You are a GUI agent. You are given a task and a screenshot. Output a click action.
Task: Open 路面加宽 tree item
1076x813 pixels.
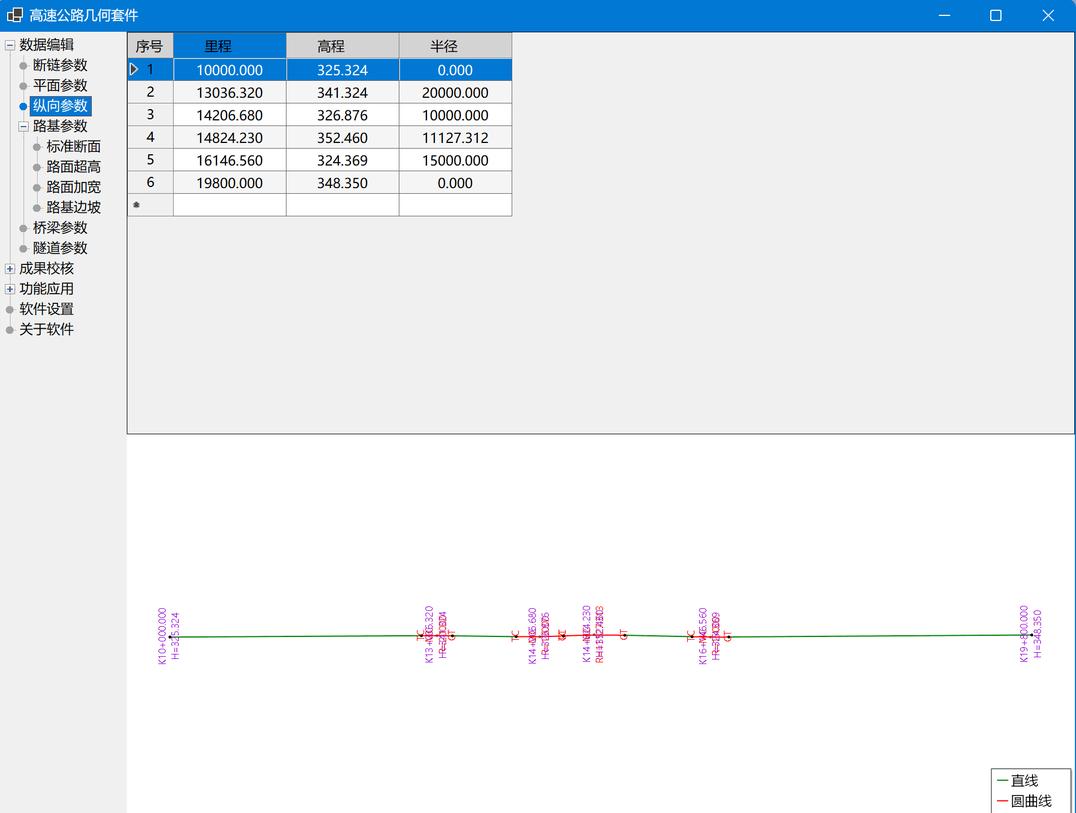[x=73, y=187]
